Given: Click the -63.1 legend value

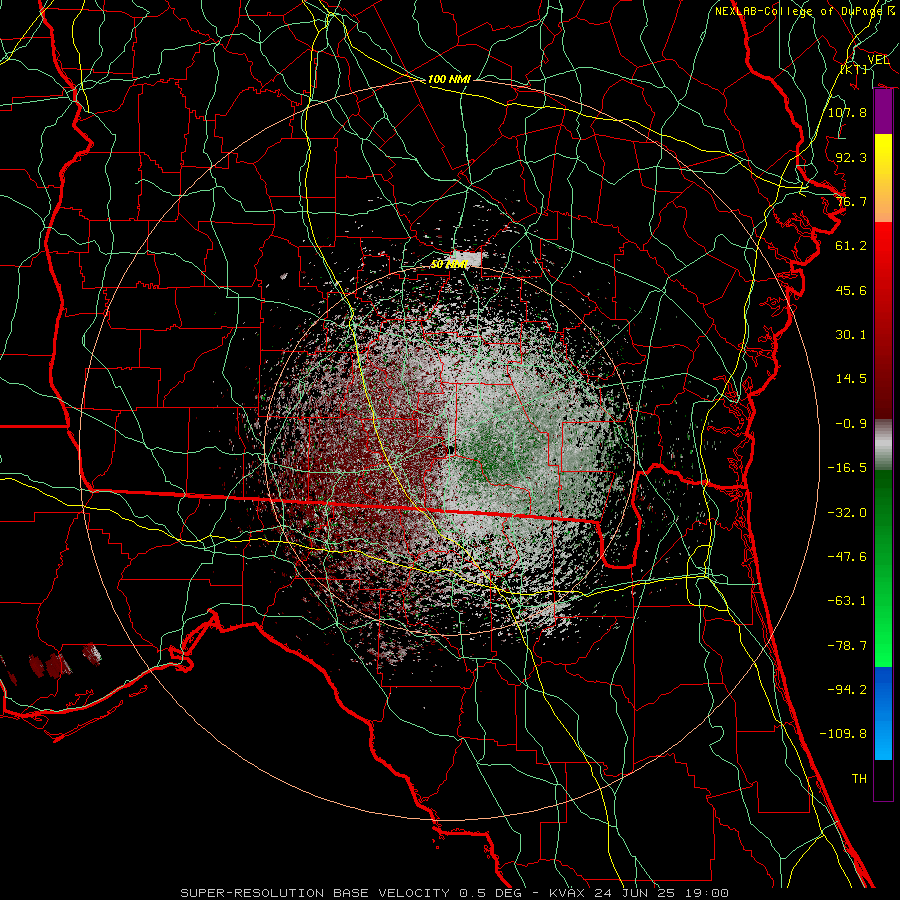Looking at the screenshot, I should pyautogui.click(x=847, y=601).
